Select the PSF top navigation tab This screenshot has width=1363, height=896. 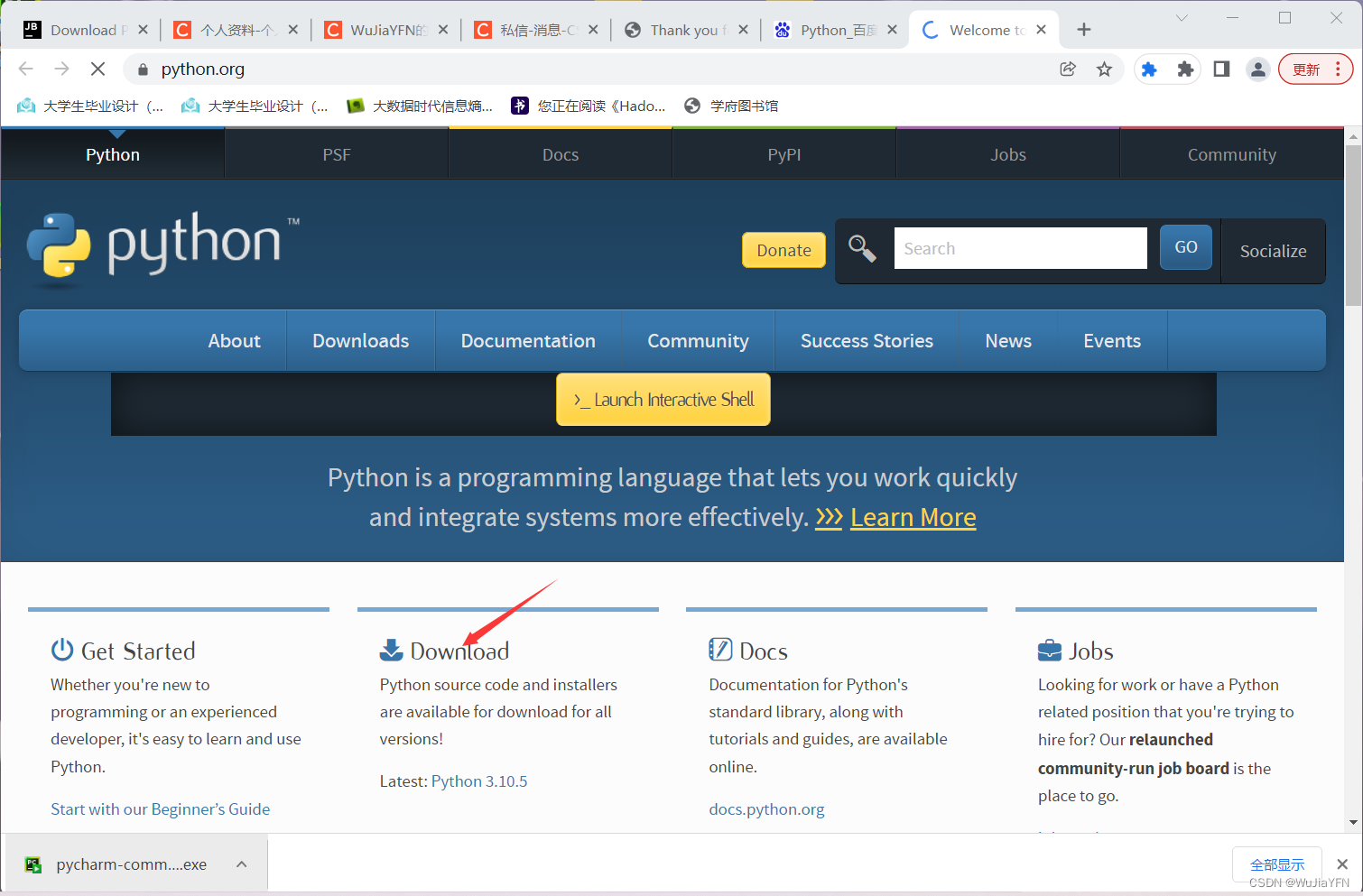click(x=337, y=154)
